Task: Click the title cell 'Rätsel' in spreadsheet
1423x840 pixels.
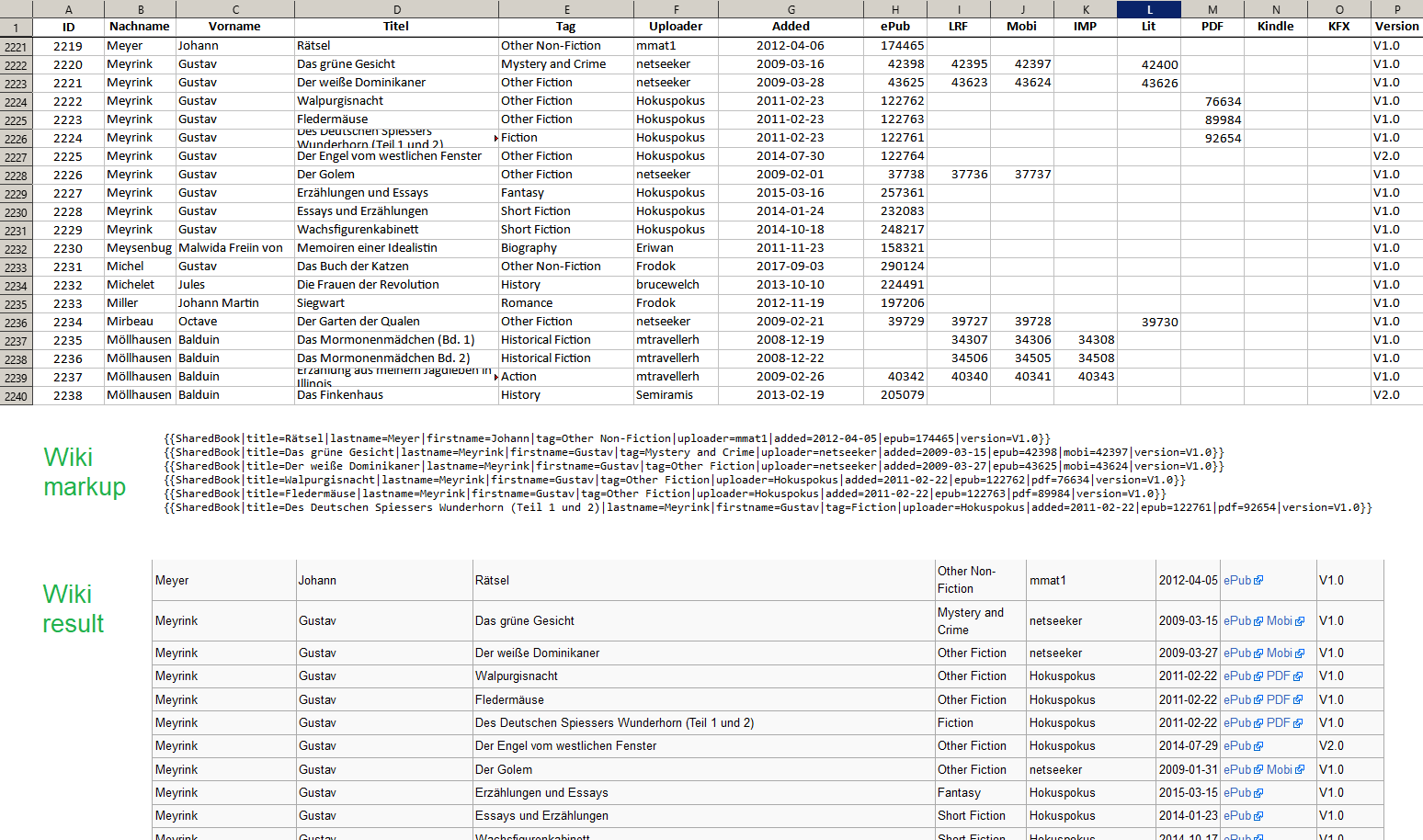Action: pyautogui.click(x=396, y=46)
